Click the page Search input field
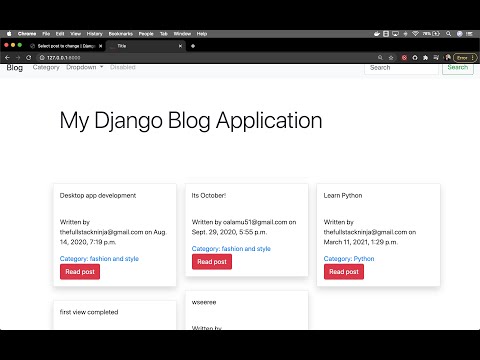The width and height of the screenshot is (480, 360). 401,68
